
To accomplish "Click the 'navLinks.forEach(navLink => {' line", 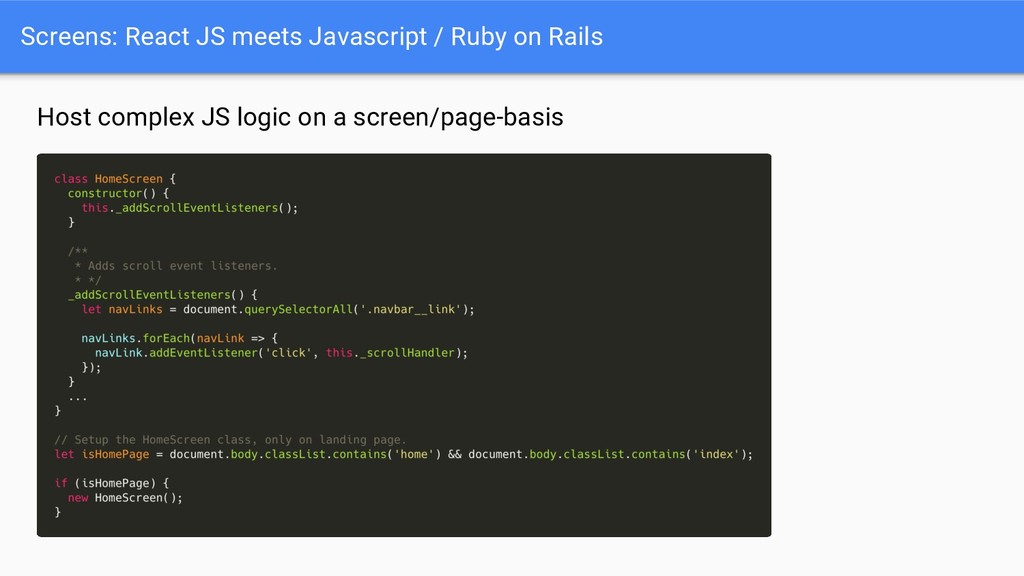I will (180, 338).
